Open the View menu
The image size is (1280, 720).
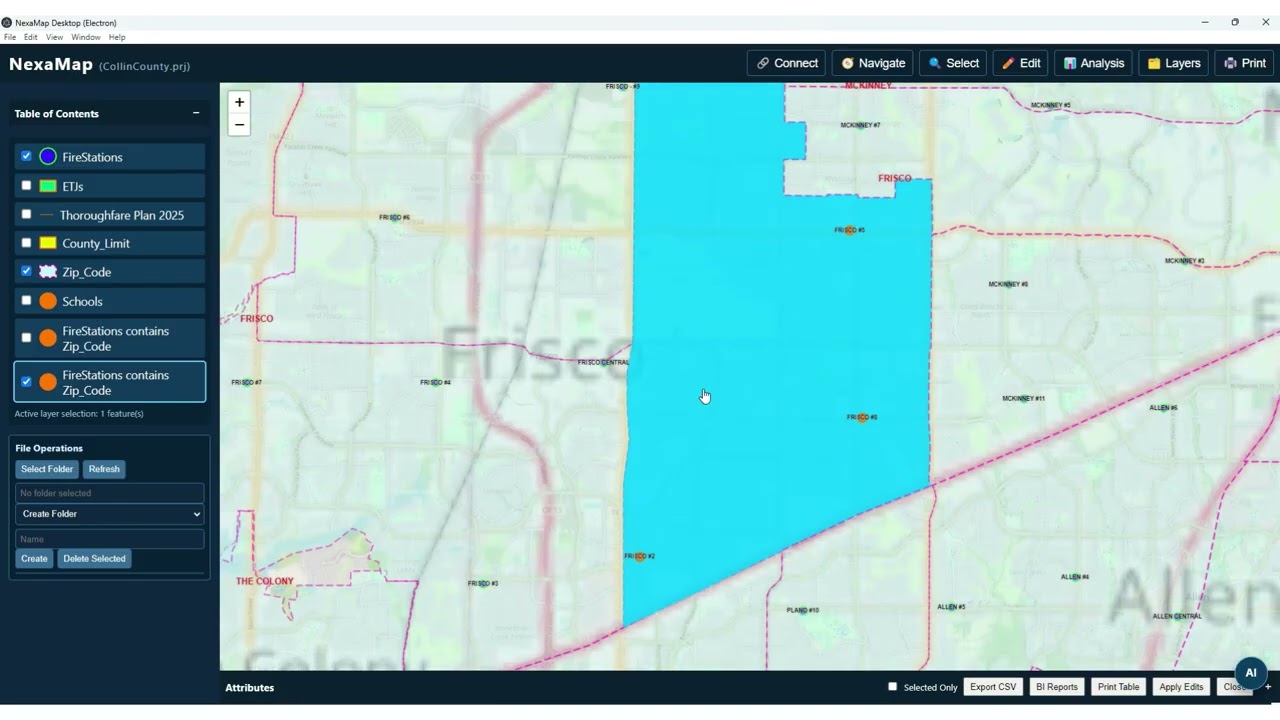pyautogui.click(x=54, y=37)
